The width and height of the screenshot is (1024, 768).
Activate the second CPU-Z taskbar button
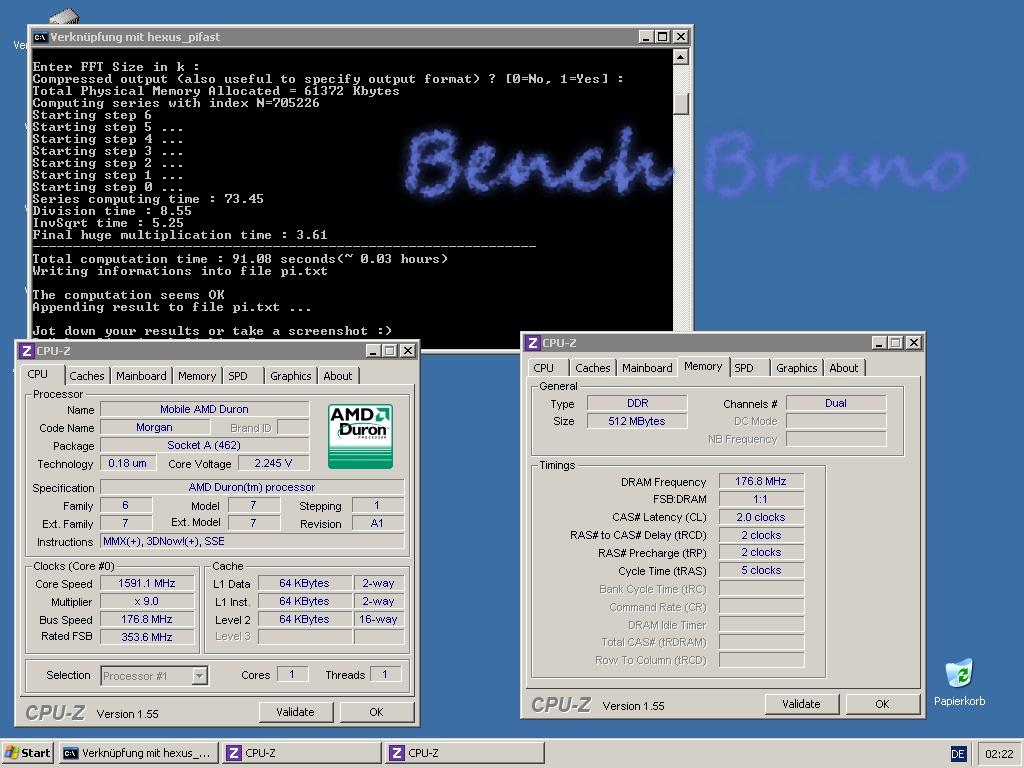pos(464,753)
